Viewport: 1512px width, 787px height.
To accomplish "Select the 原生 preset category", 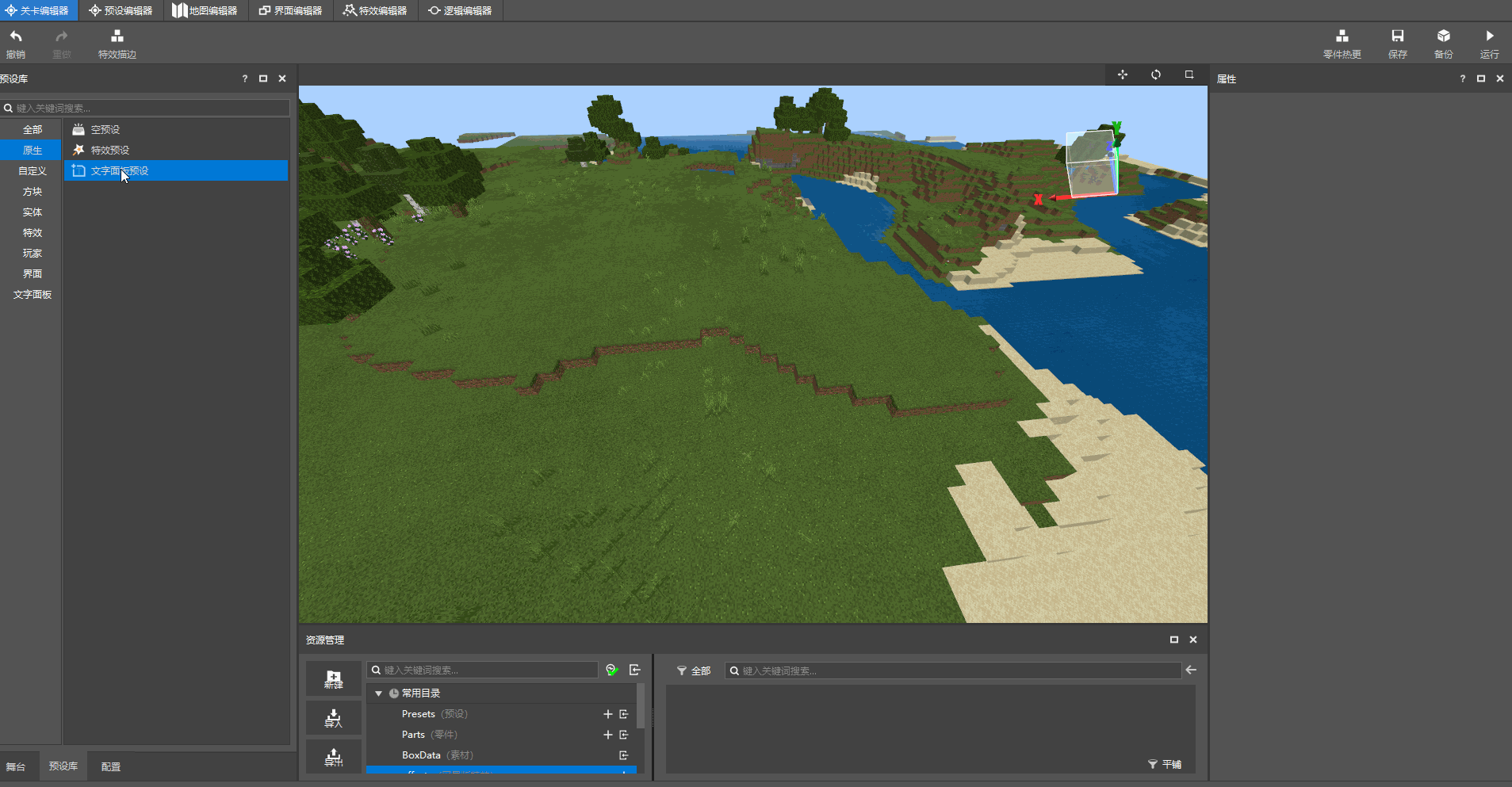I will tap(32, 151).
